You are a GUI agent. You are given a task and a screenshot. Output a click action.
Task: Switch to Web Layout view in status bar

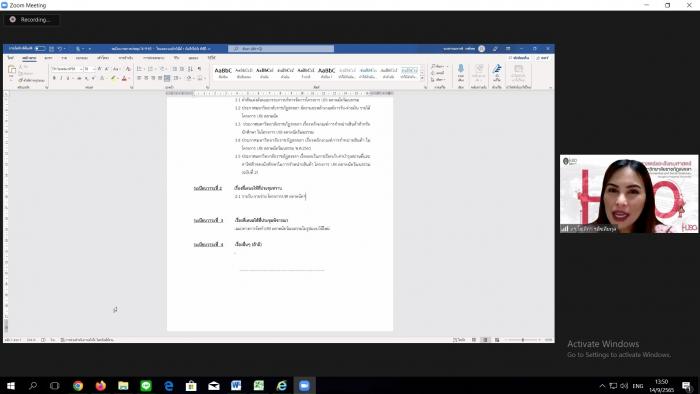497,340
